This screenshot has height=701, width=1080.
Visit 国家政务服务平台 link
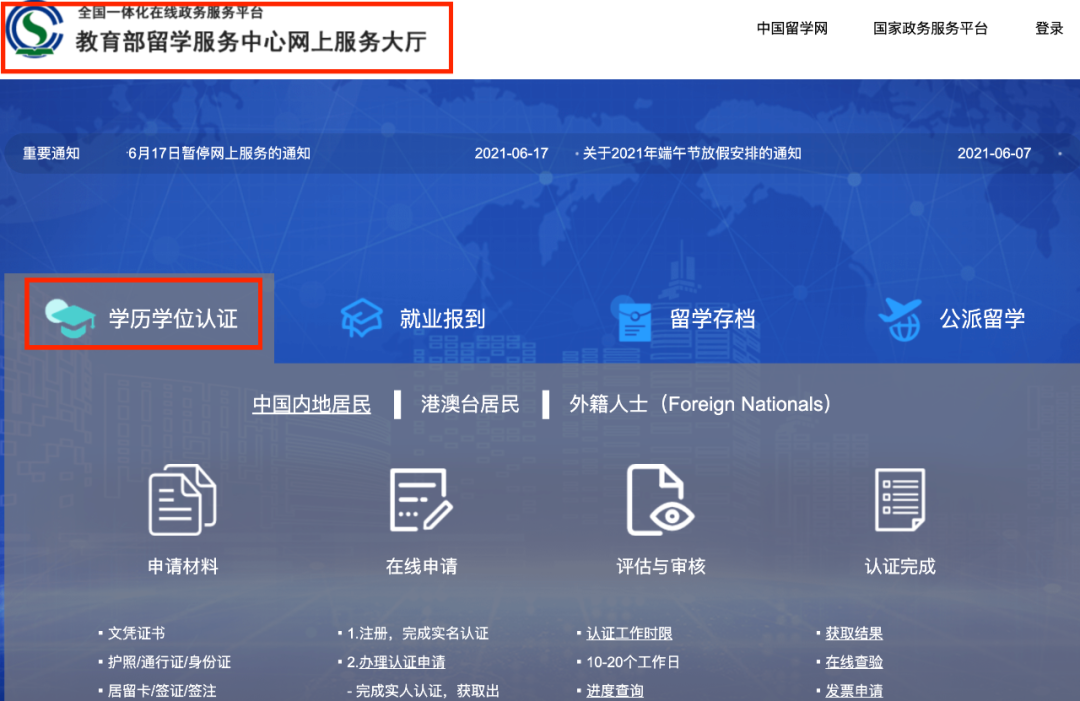click(931, 29)
